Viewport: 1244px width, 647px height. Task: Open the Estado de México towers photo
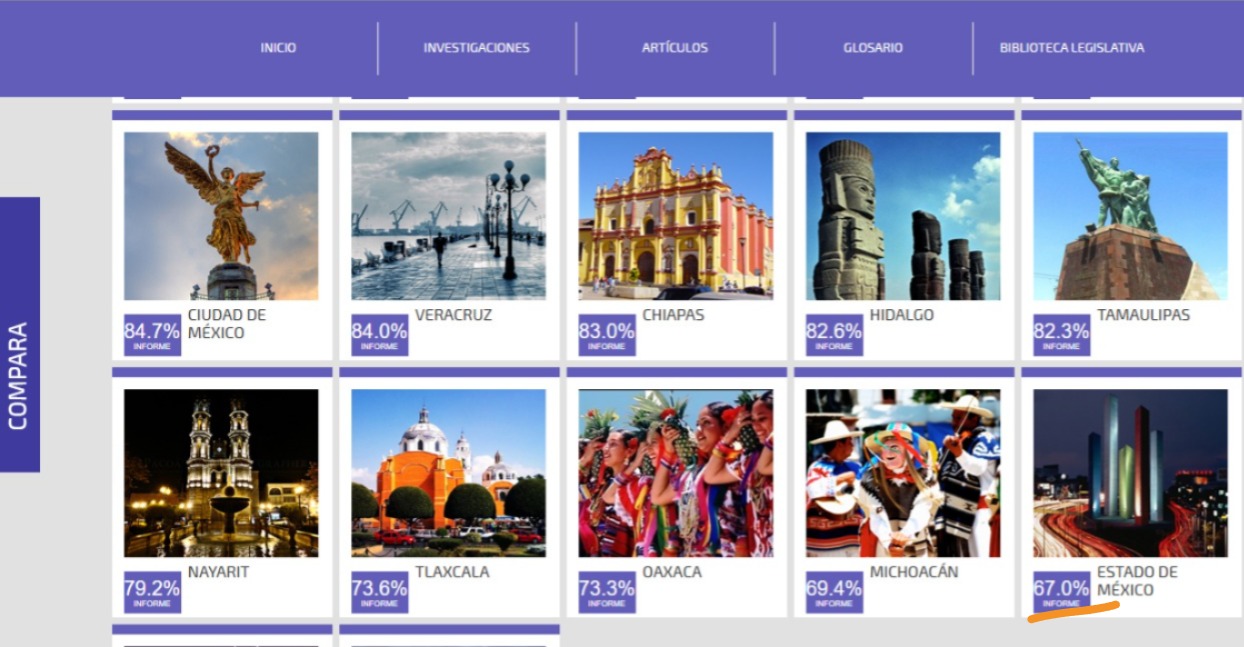point(1130,473)
